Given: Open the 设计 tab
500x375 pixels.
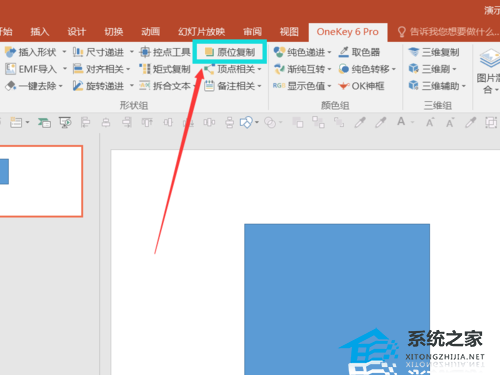Looking at the screenshot, I should 77,32.
